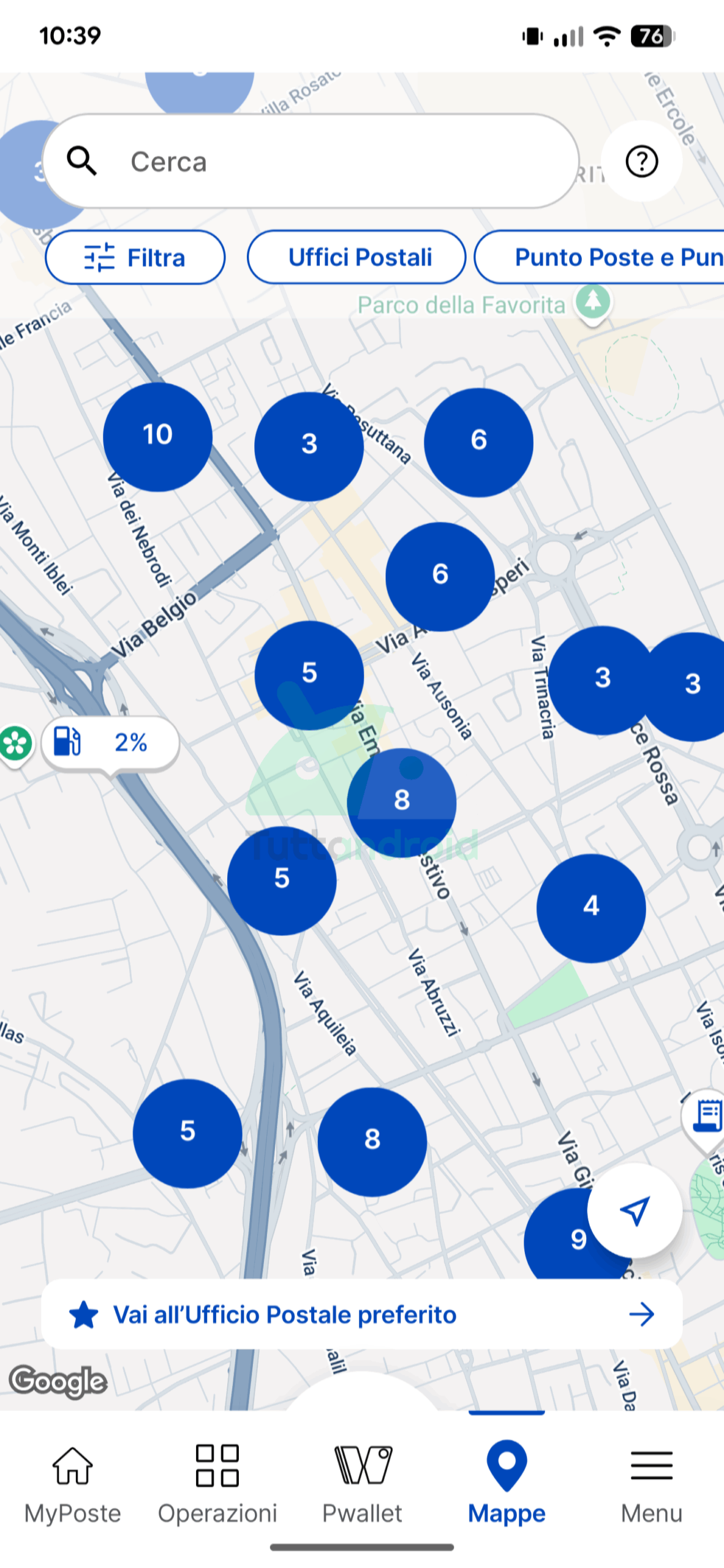The image size is (724, 1568).
Task: Tap the green flower marker at left edge
Action: [x=15, y=744]
